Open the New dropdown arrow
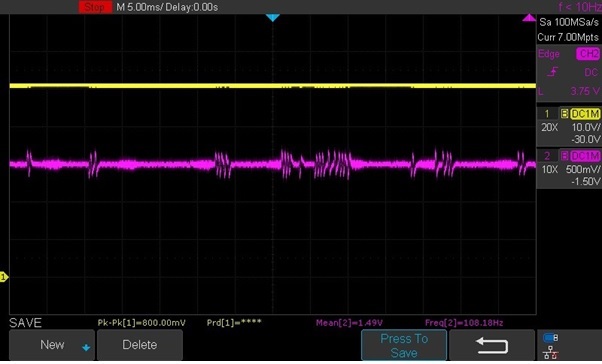 (86, 347)
